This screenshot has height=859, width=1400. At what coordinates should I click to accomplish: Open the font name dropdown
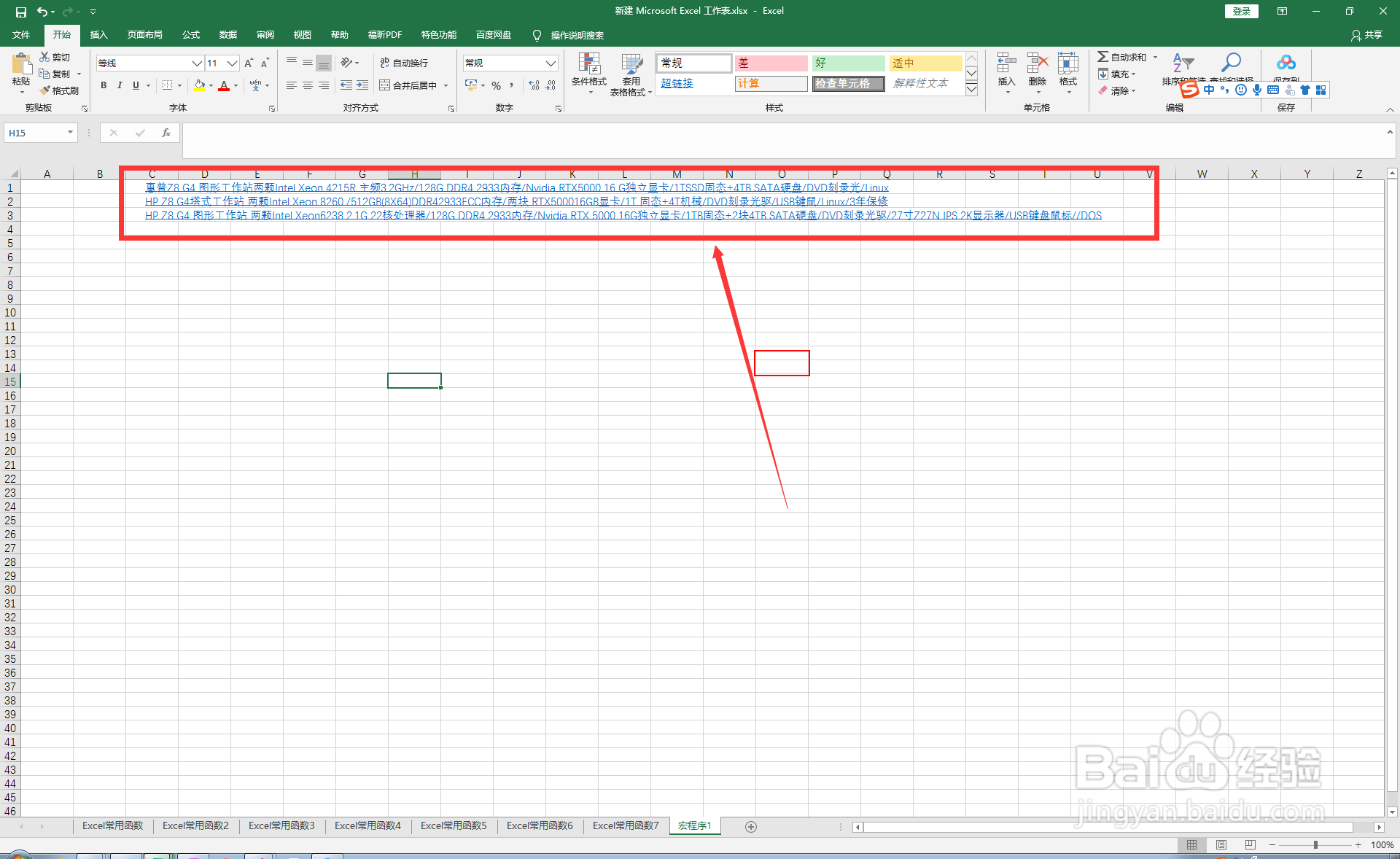click(196, 63)
